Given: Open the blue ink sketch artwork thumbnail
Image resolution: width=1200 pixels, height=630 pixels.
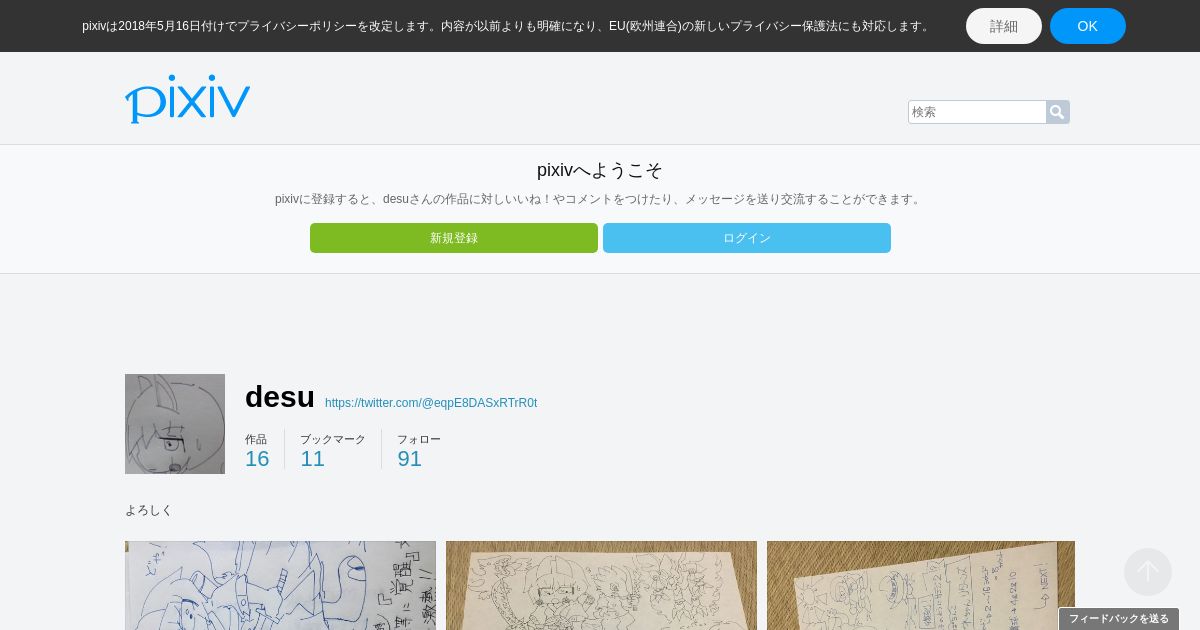Looking at the screenshot, I should point(280,585).
